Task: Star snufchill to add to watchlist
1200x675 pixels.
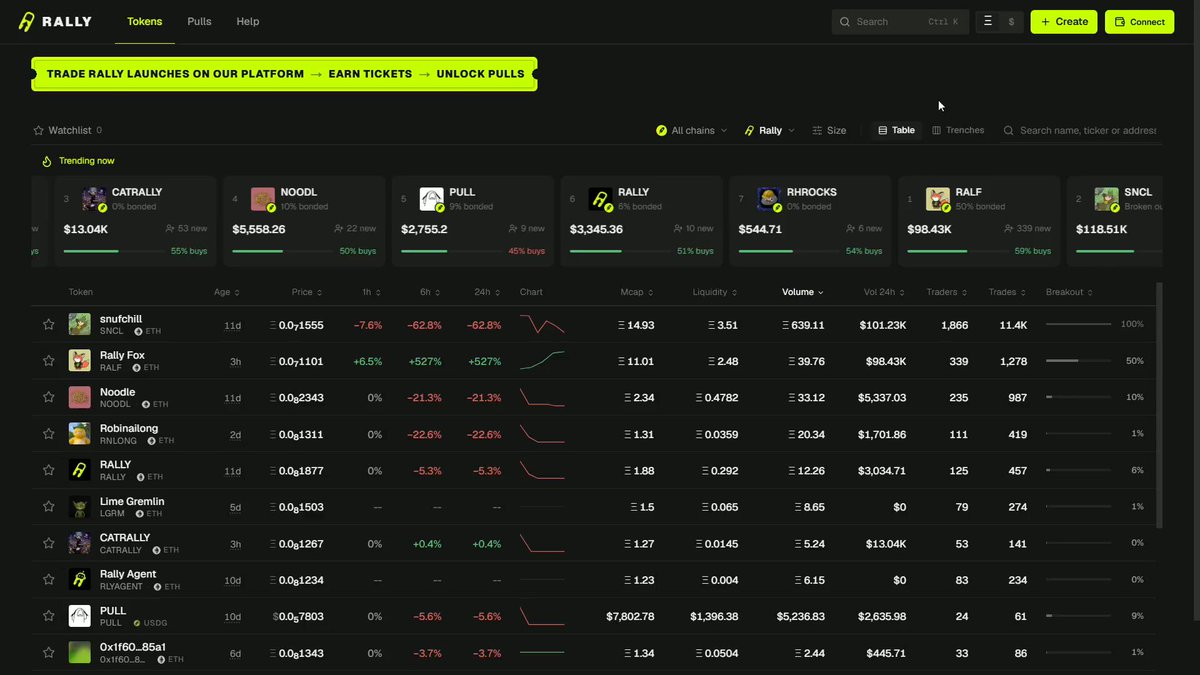Action: pyautogui.click(x=48, y=325)
